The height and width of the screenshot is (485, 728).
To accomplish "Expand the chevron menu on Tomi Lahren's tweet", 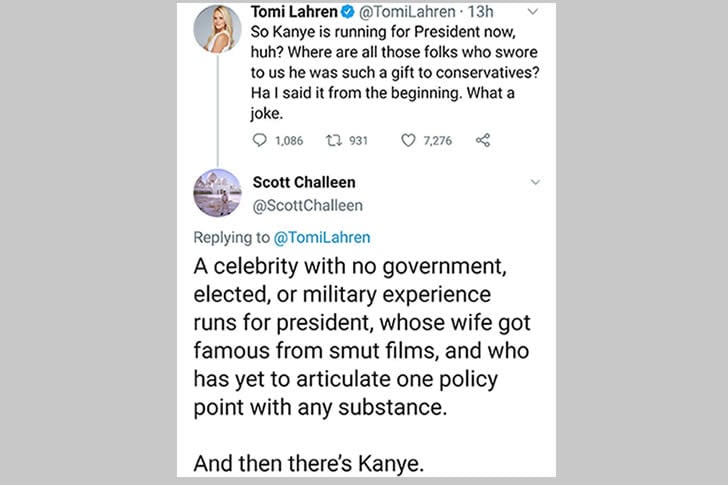I will (x=535, y=13).
